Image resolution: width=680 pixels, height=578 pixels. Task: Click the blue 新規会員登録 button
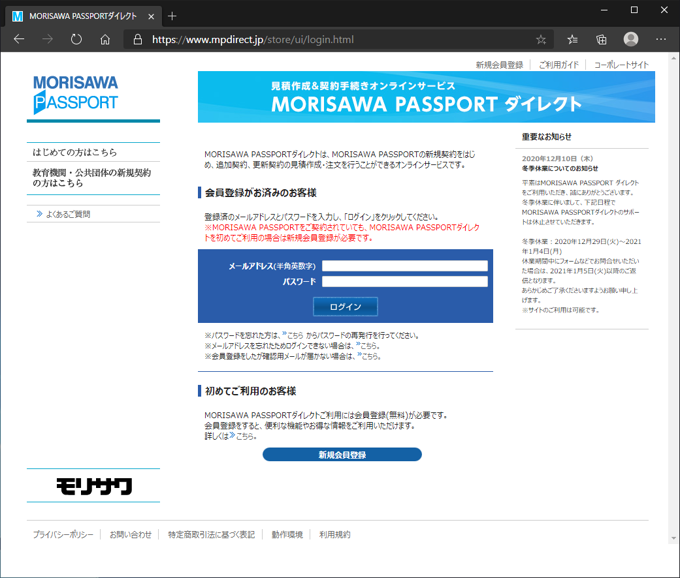tap(342, 454)
